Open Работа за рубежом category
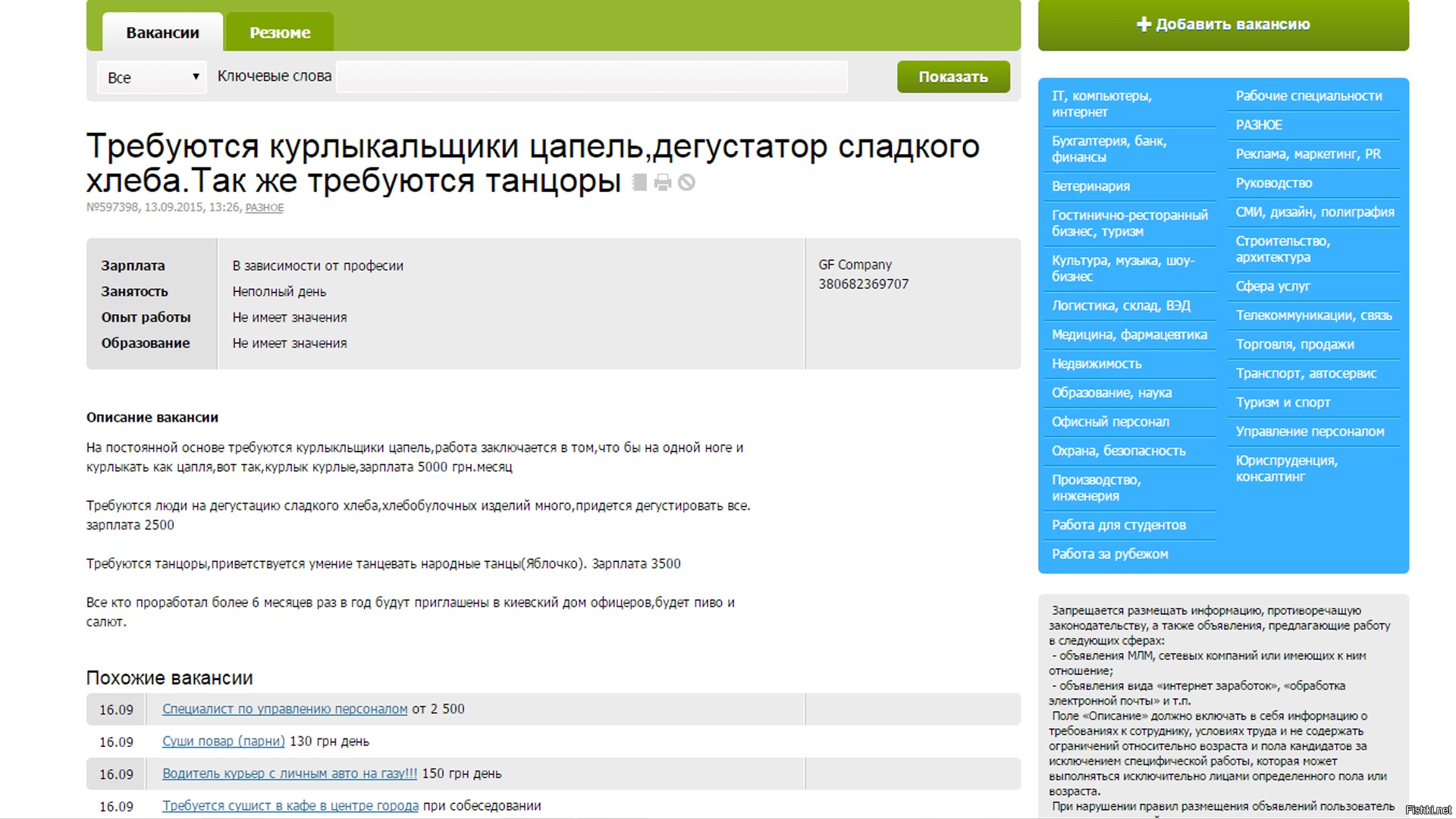This screenshot has width=1456, height=819. pos(1109,554)
